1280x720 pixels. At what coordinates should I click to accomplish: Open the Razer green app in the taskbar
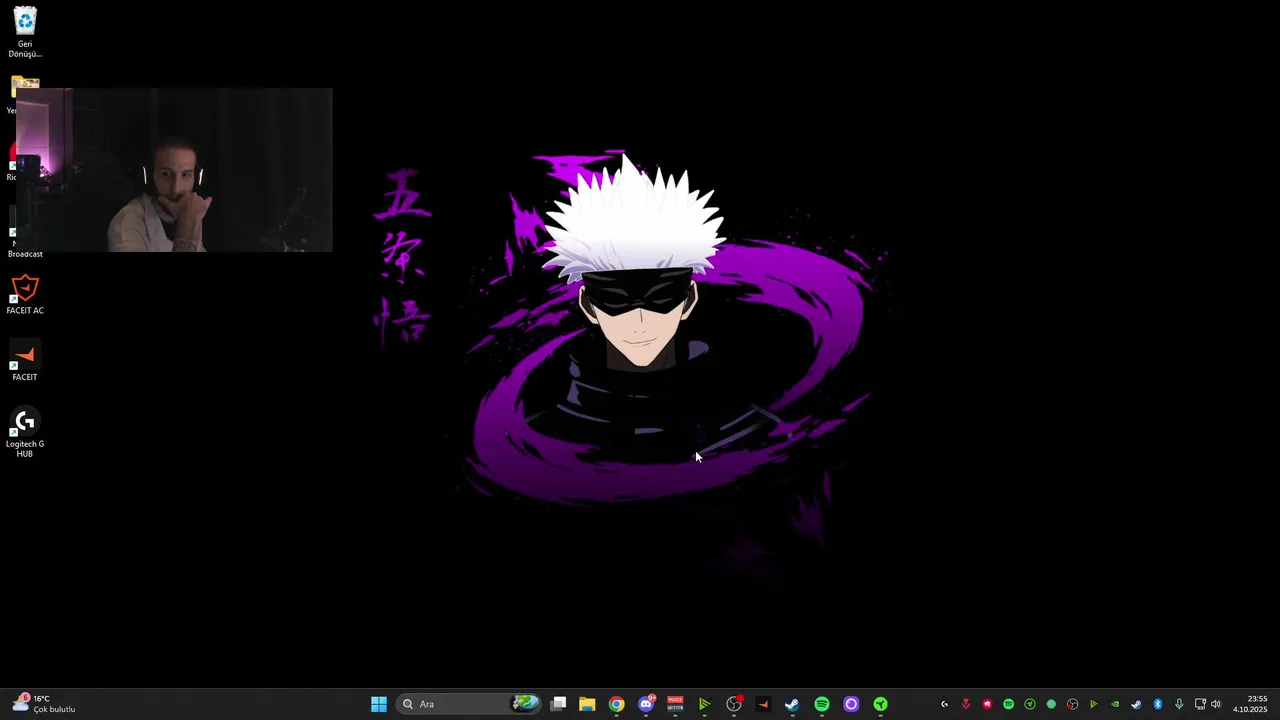pyautogui.click(x=880, y=704)
